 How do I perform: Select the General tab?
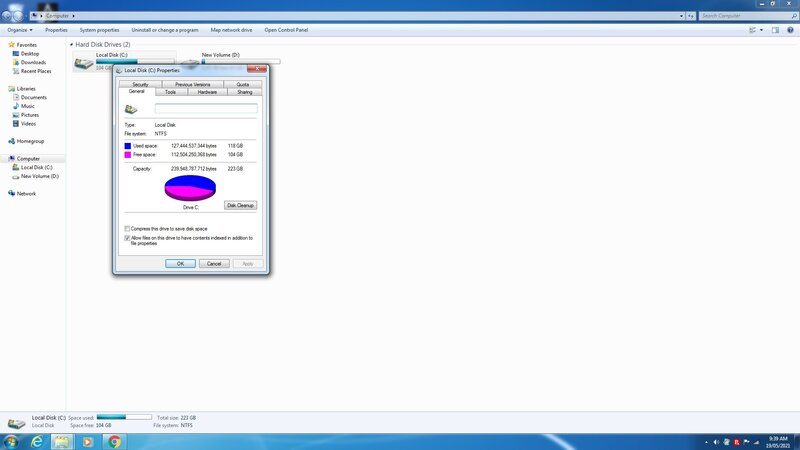click(137, 91)
